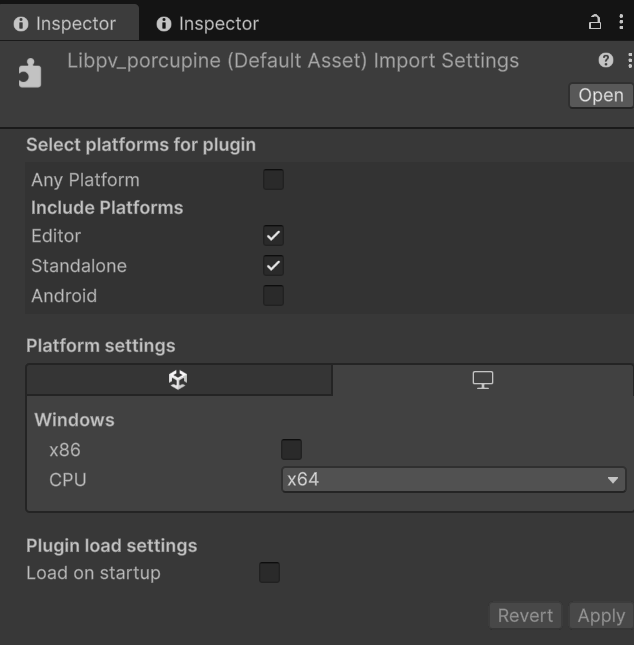Screen dimensions: 634x645
Task: Open the Inspector tab's three-dot menu
Action: pos(621,22)
